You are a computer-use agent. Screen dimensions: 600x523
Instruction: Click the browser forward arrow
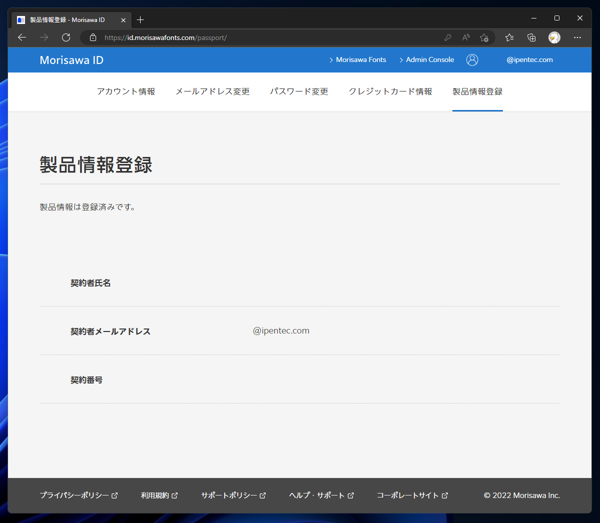pos(44,37)
